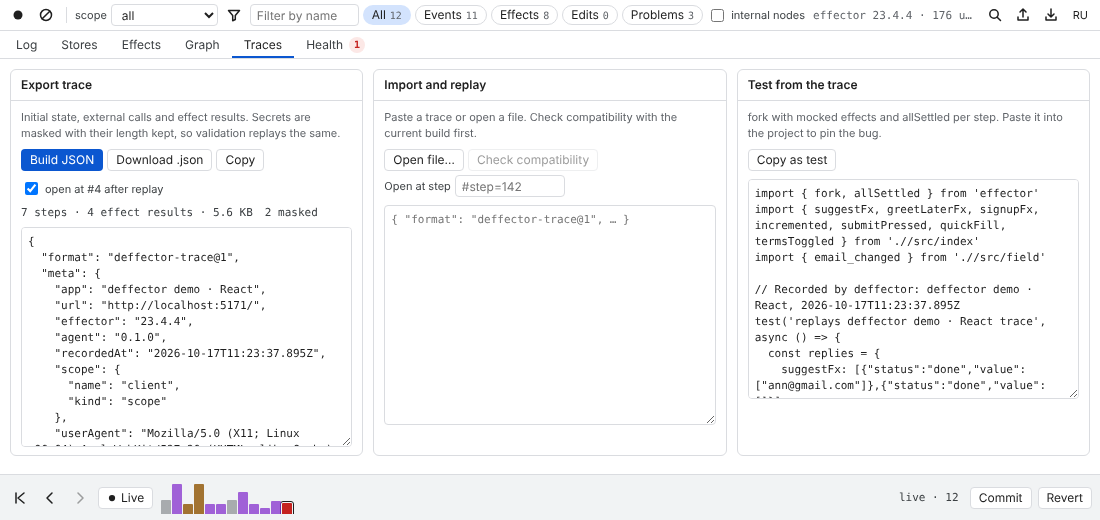This screenshot has width=1100, height=520.
Task: Click the Commit button
Action: click(x=1000, y=498)
